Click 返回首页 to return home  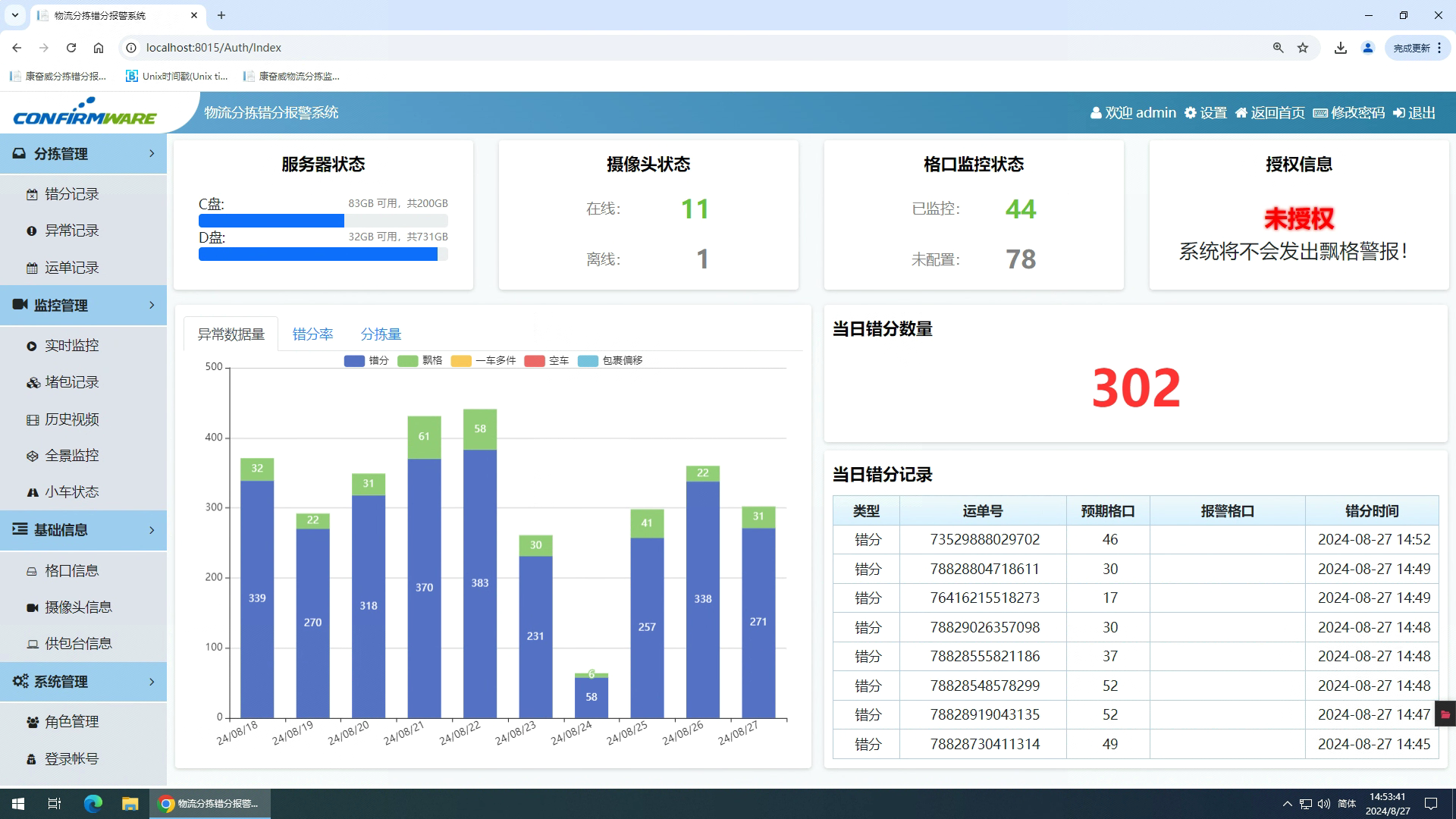tap(1271, 112)
